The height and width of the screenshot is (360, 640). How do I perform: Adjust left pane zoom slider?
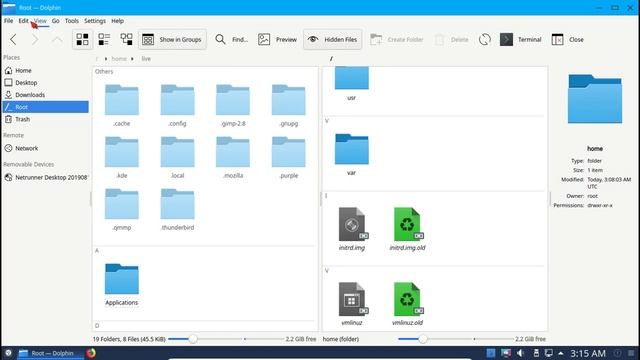click(193, 339)
